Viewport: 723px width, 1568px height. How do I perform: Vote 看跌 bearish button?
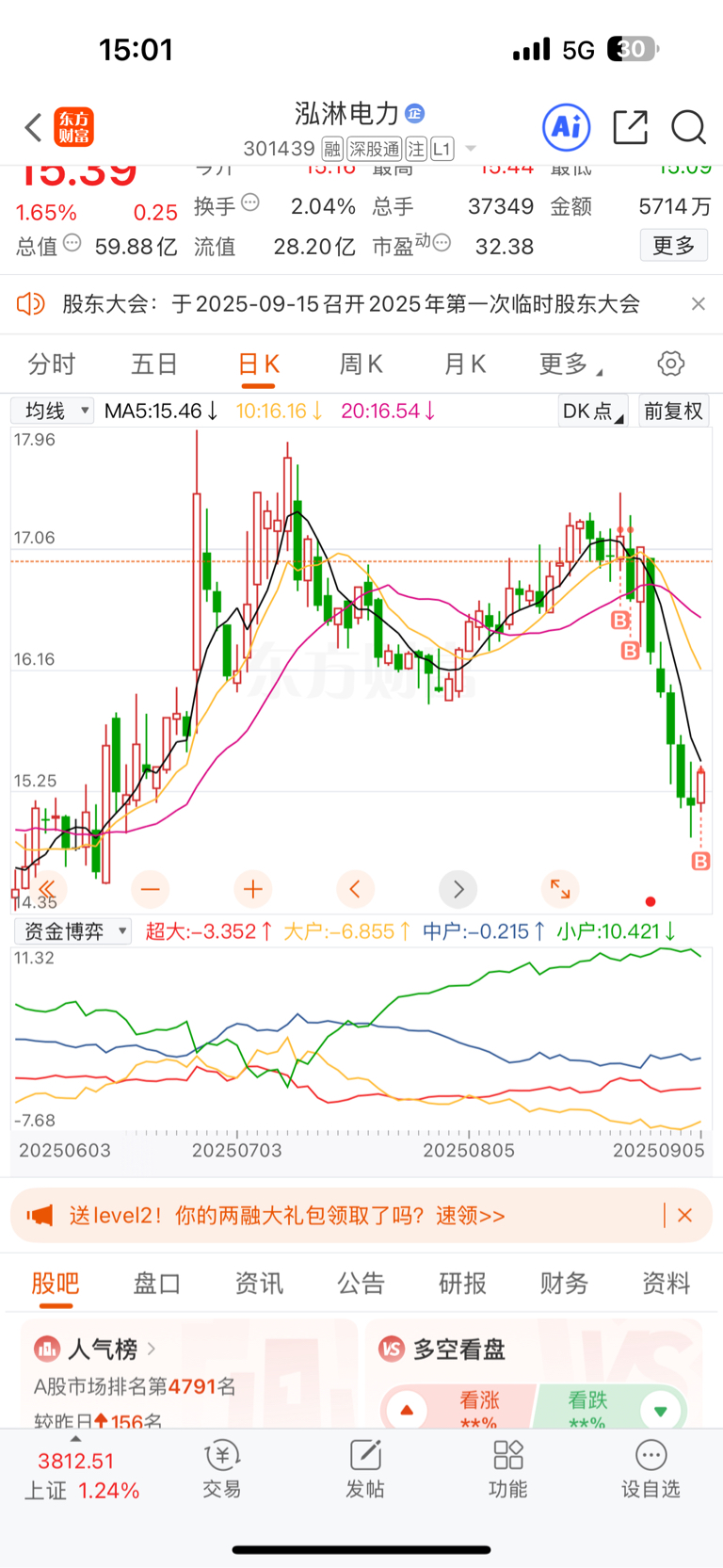tap(612, 1408)
